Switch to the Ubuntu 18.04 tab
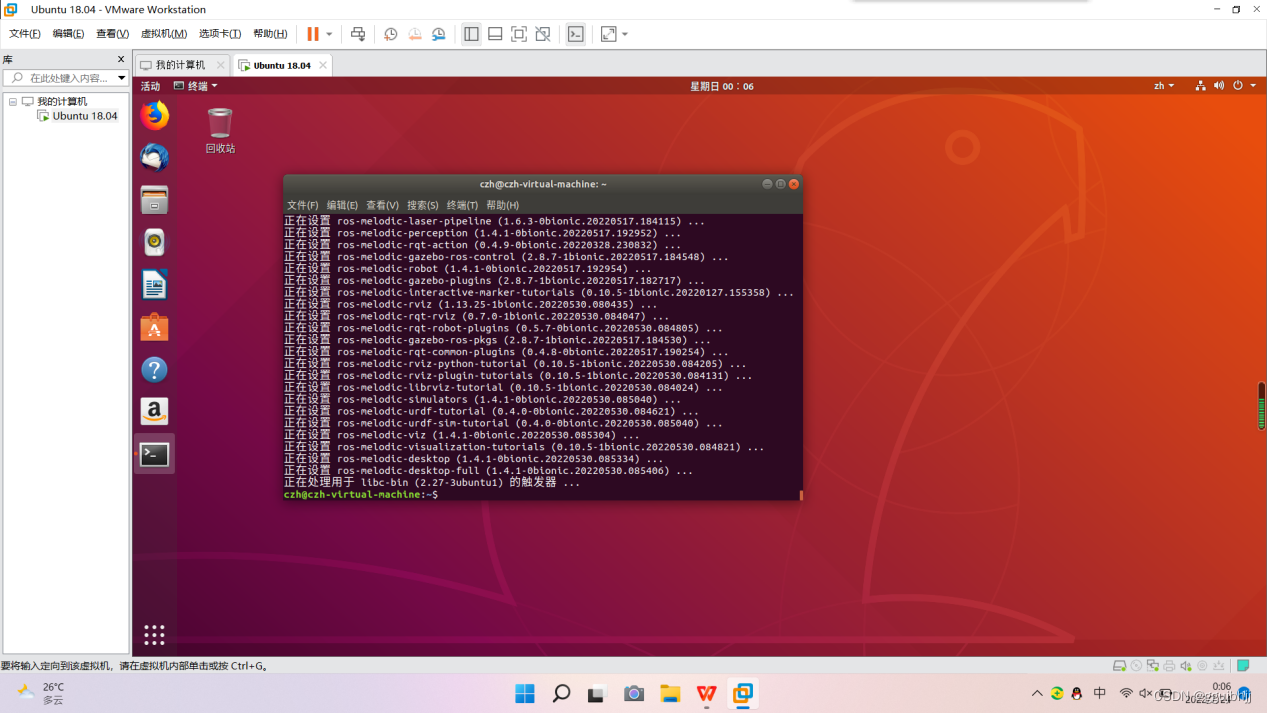 [x=282, y=65]
